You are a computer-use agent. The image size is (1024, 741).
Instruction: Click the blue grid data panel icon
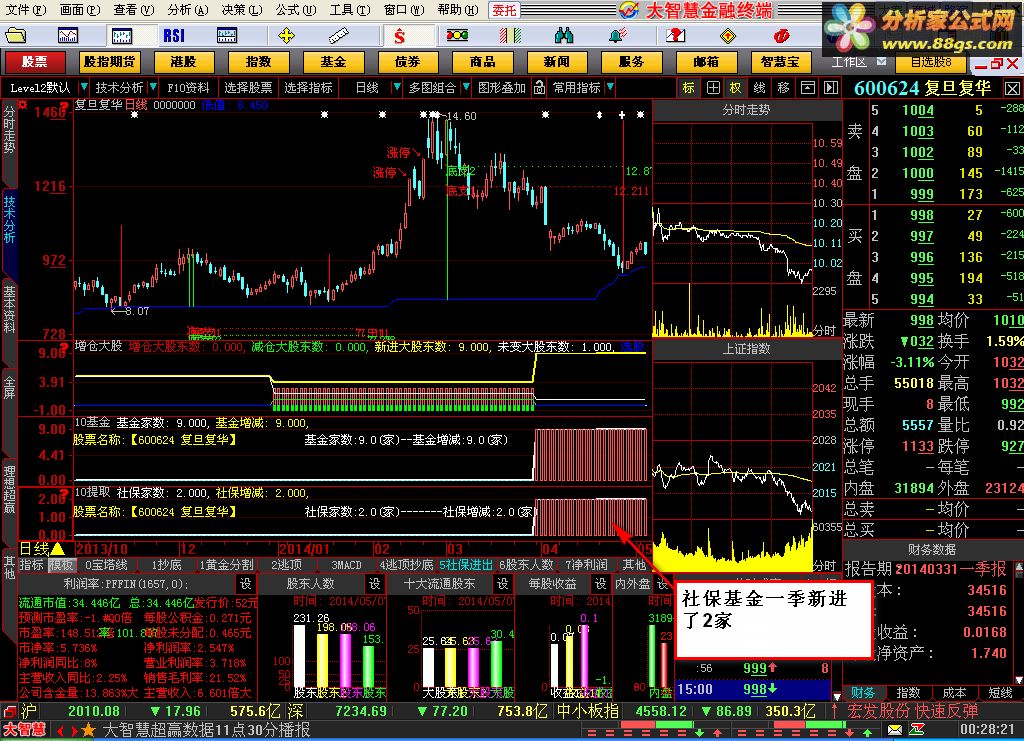coord(227,35)
